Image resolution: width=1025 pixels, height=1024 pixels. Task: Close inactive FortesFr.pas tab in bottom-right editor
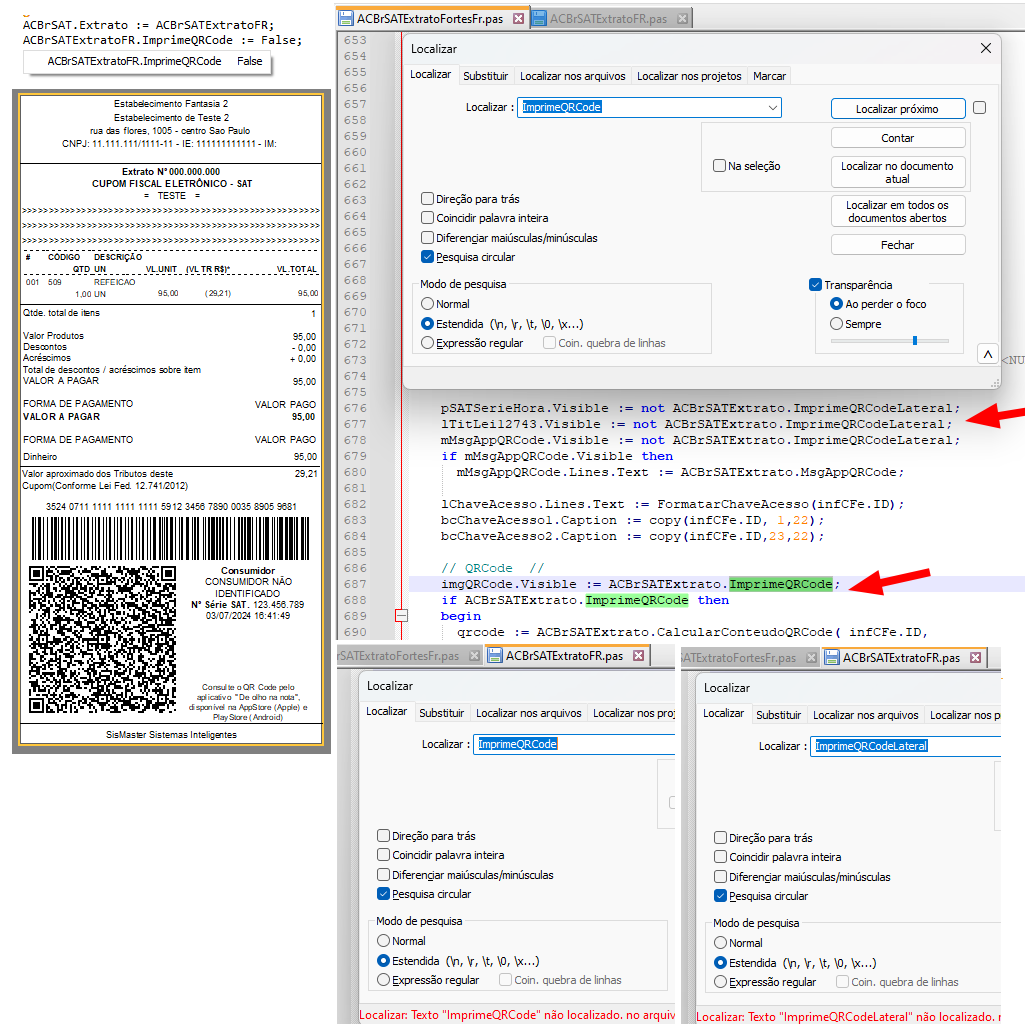[811, 658]
